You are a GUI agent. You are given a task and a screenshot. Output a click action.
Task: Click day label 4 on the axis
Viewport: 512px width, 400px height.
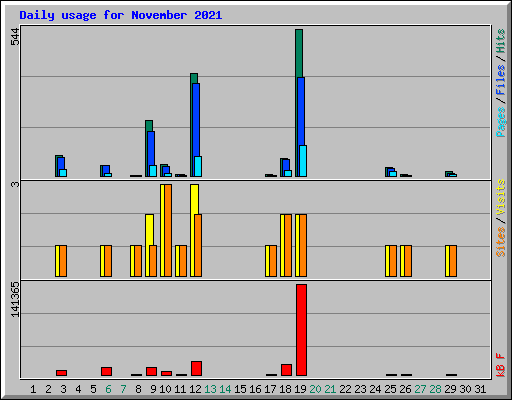pyautogui.click(x=78, y=389)
